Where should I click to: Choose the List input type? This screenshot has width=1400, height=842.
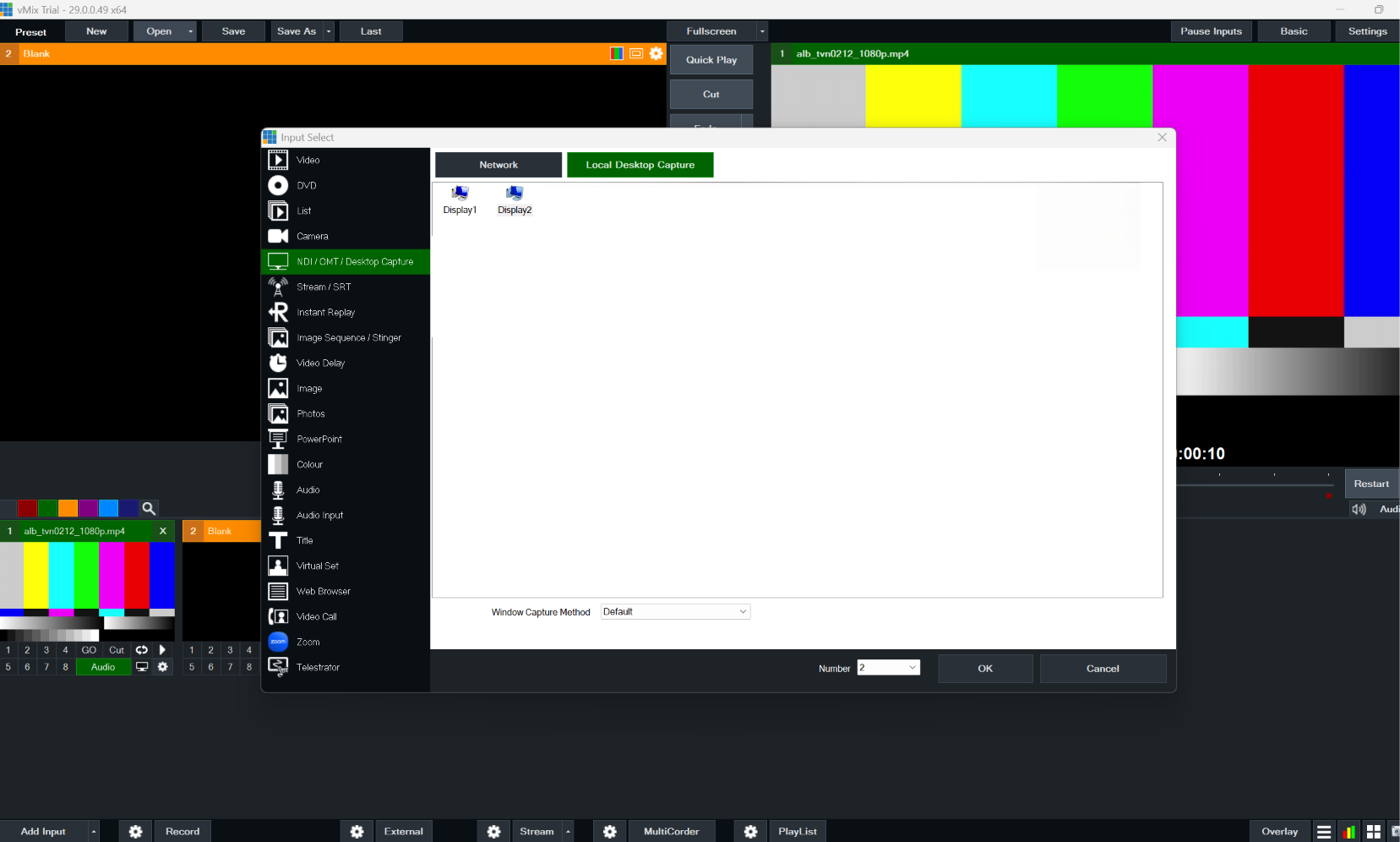(346, 210)
